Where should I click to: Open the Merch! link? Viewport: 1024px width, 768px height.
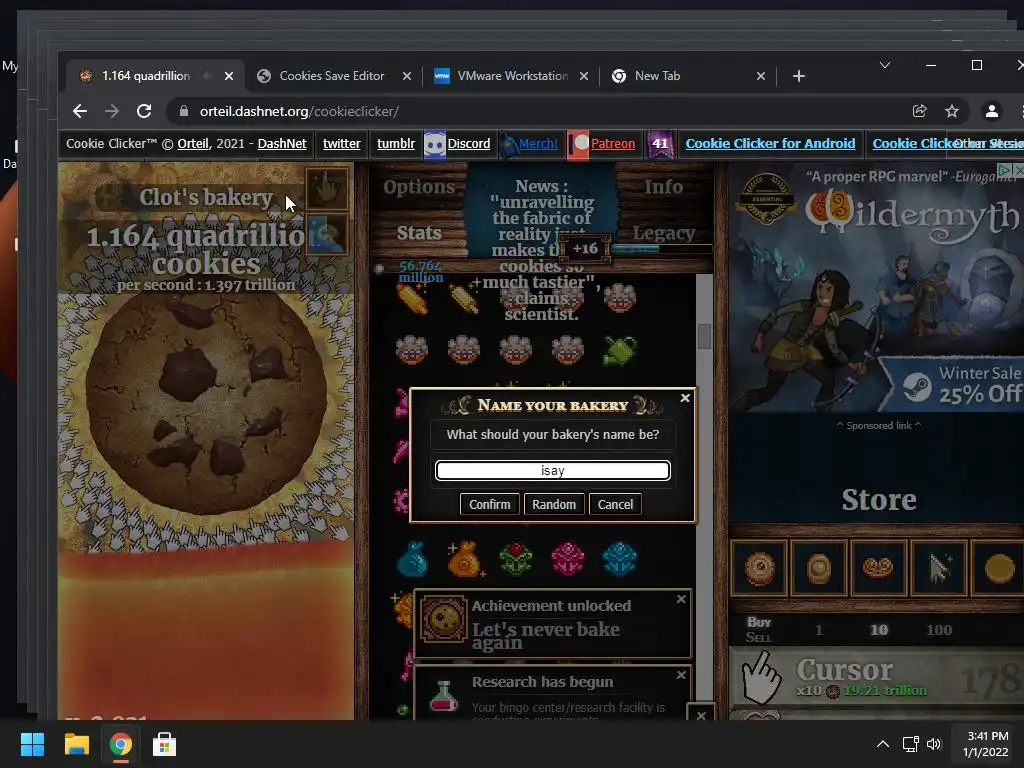[537, 144]
